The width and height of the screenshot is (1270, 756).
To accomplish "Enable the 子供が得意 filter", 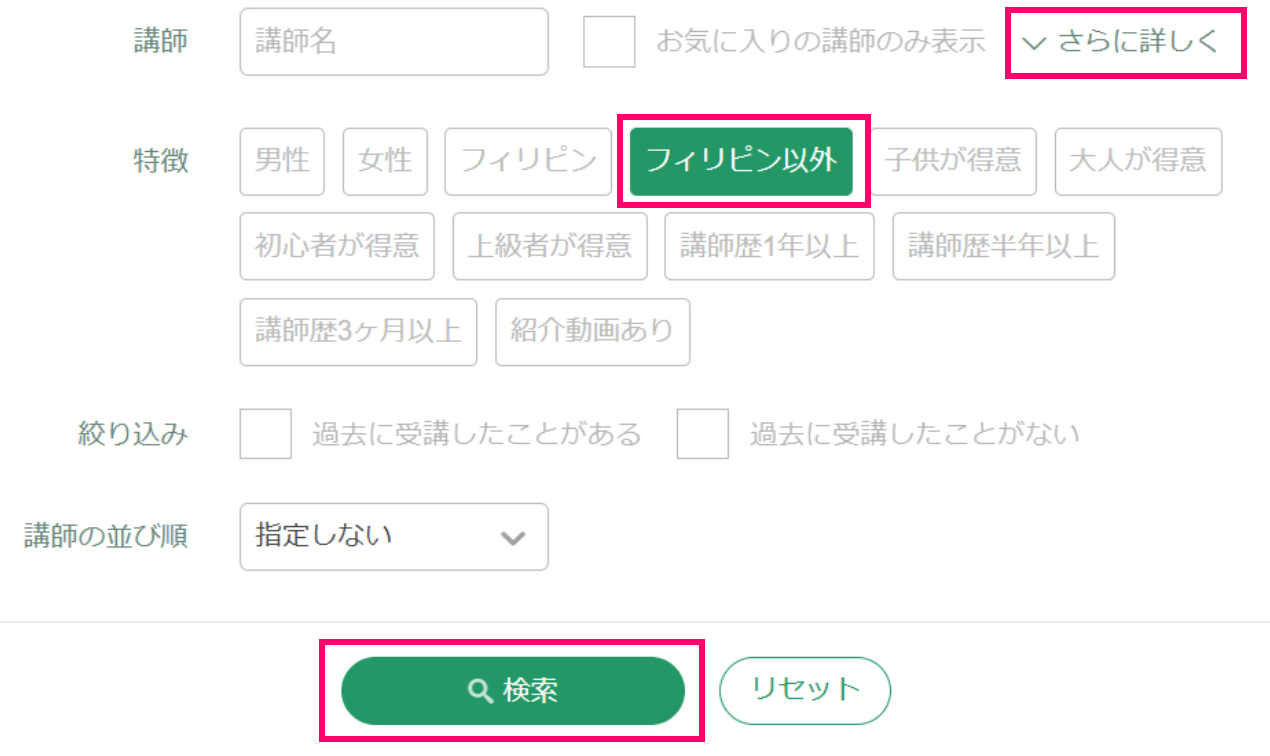I will click(953, 162).
